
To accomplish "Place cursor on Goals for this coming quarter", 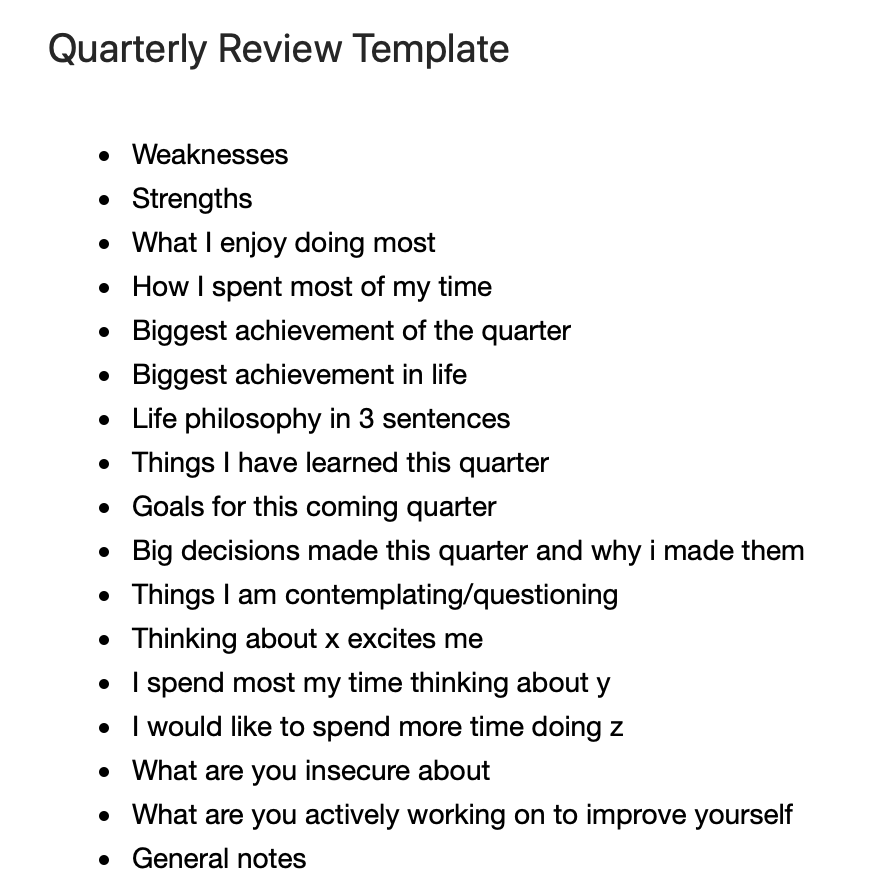I will 314,507.
